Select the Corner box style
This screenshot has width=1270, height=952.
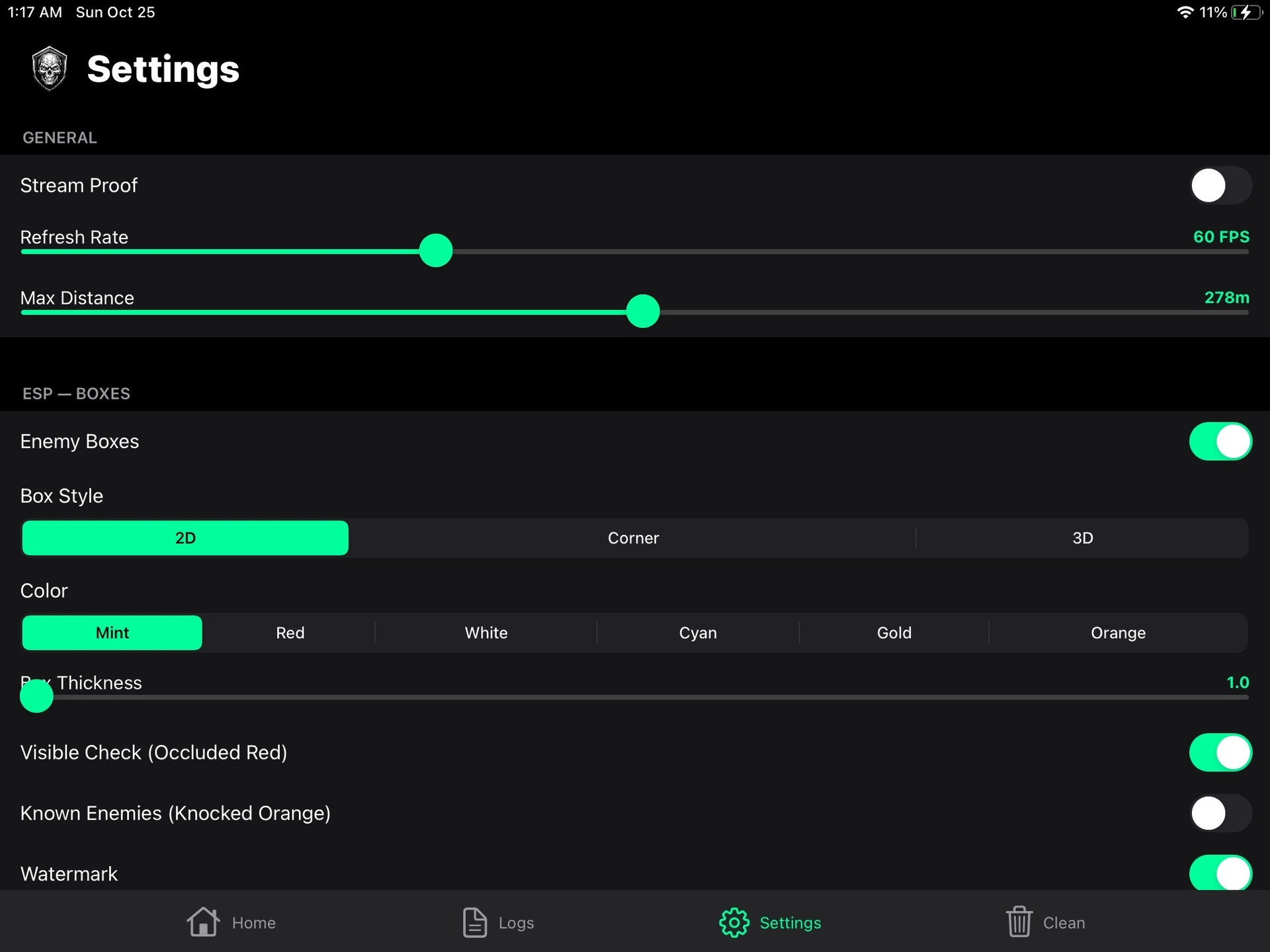633,538
